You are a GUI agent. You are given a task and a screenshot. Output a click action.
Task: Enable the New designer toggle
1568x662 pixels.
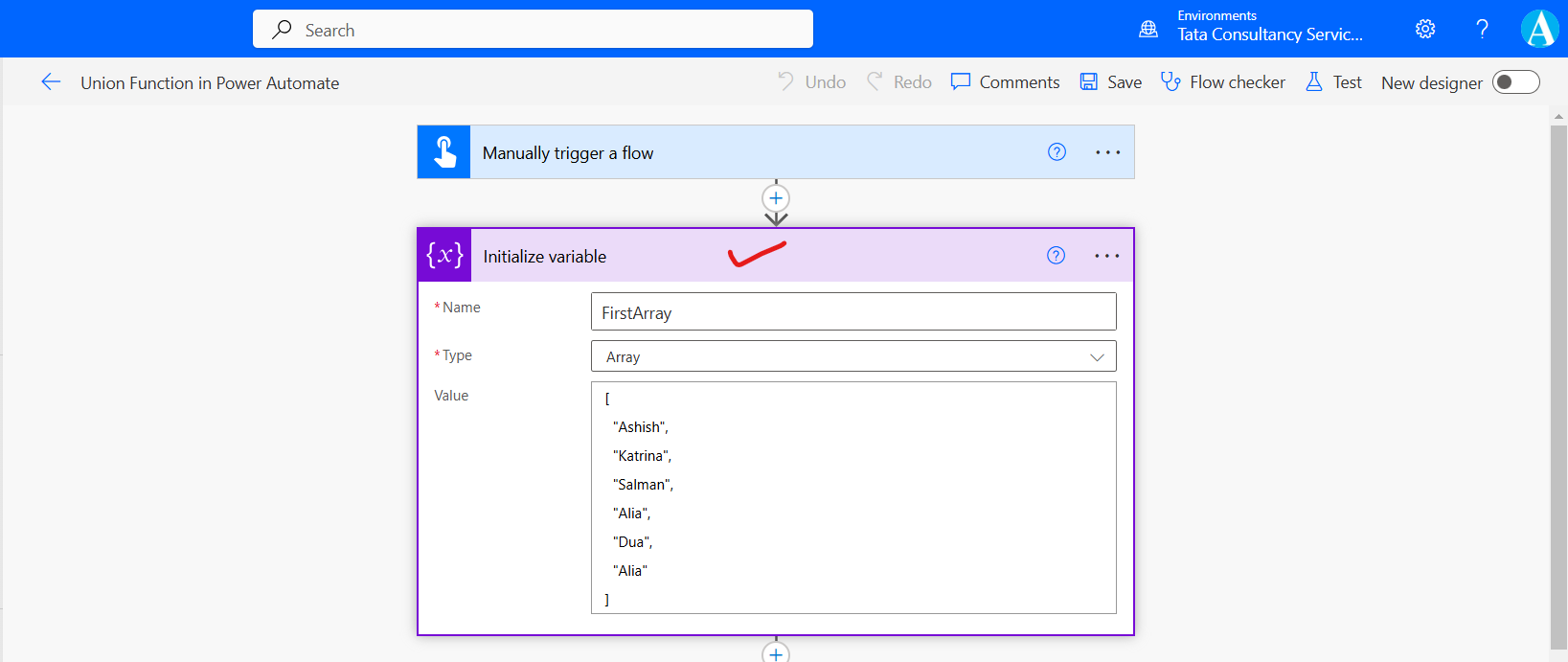point(1515,82)
